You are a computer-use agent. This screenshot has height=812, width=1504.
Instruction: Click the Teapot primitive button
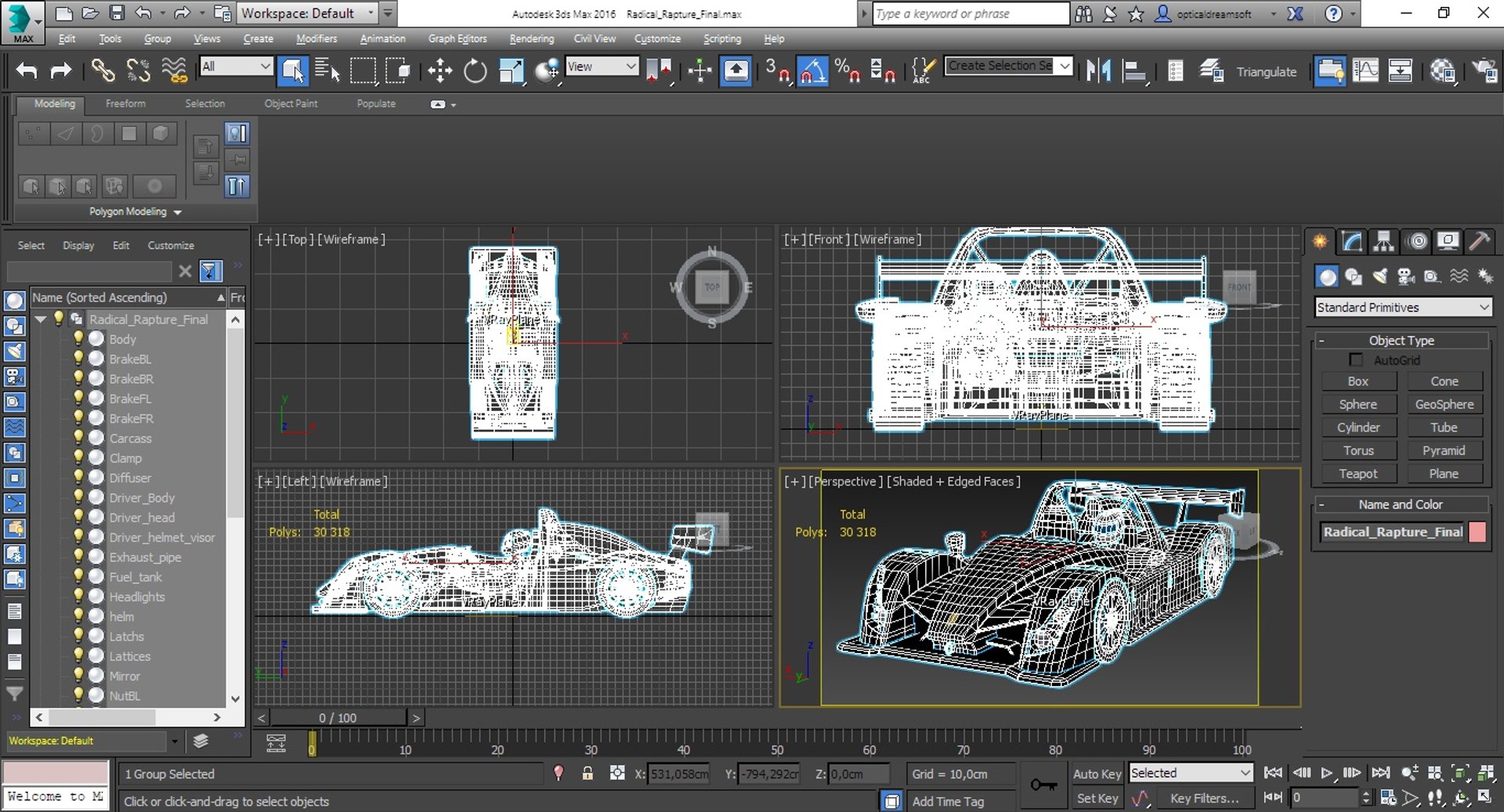1358,474
